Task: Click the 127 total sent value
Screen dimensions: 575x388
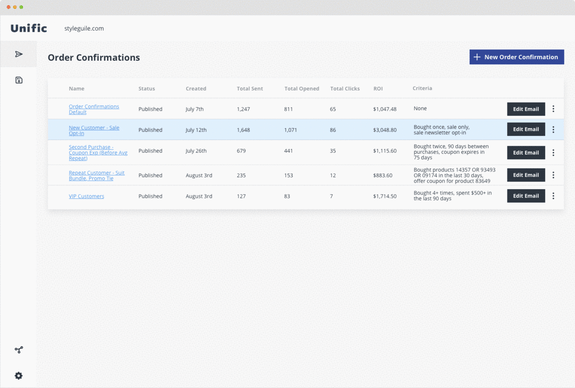Action: 241,196
